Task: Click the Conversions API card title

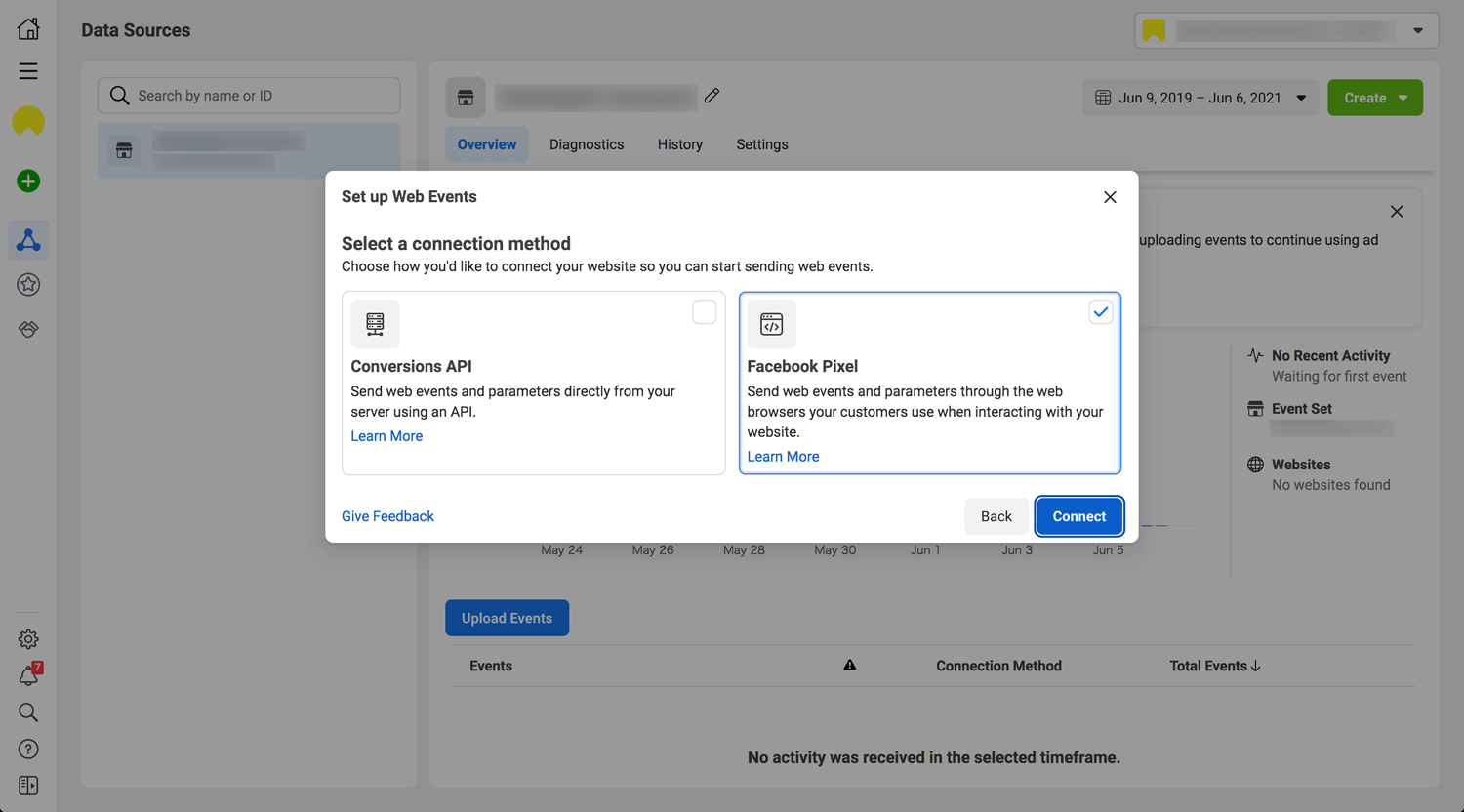Action: tap(411, 366)
